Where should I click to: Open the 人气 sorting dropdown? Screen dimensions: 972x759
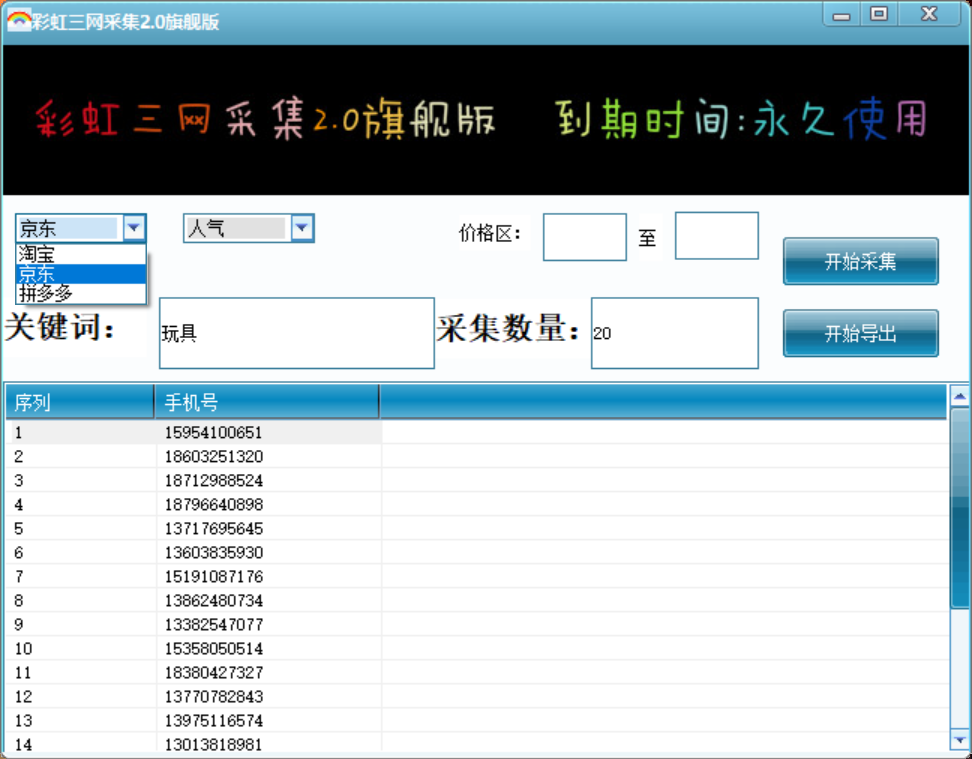pyautogui.click(x=302, y=228)
